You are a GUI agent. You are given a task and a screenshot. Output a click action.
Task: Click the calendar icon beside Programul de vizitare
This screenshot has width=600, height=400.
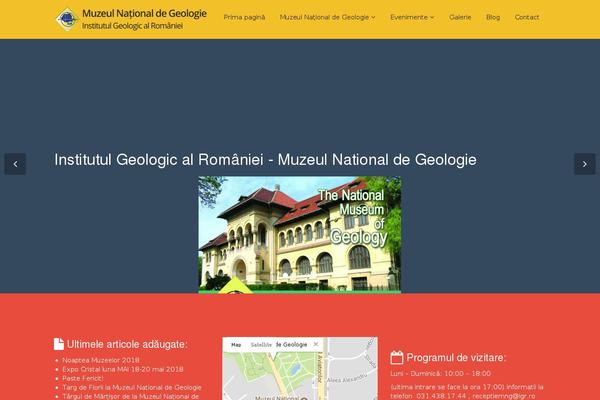[397, 358]
